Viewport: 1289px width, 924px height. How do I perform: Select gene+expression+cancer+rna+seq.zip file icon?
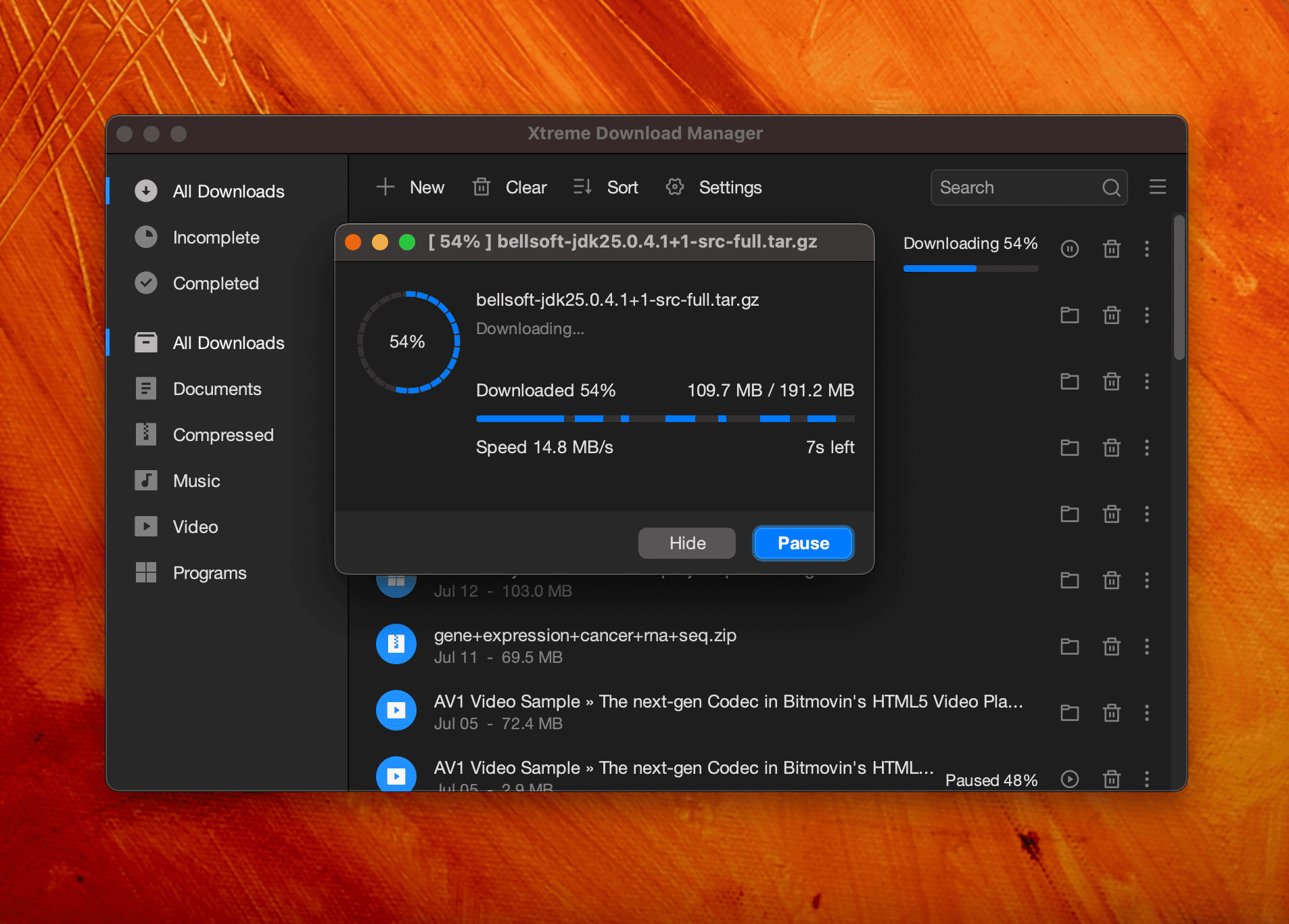pos(396,644)
